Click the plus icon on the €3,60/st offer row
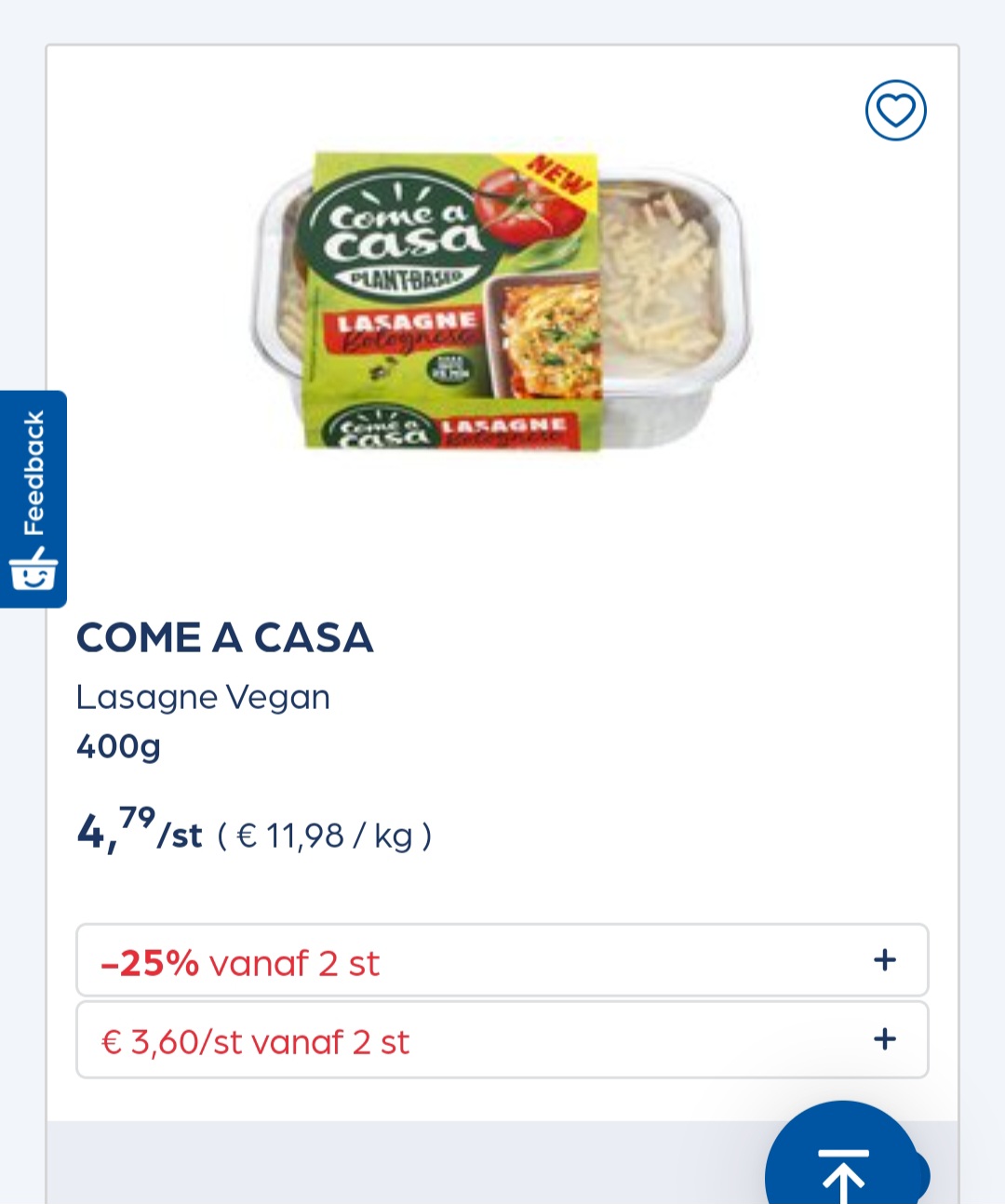 (x=884, y=1038)
